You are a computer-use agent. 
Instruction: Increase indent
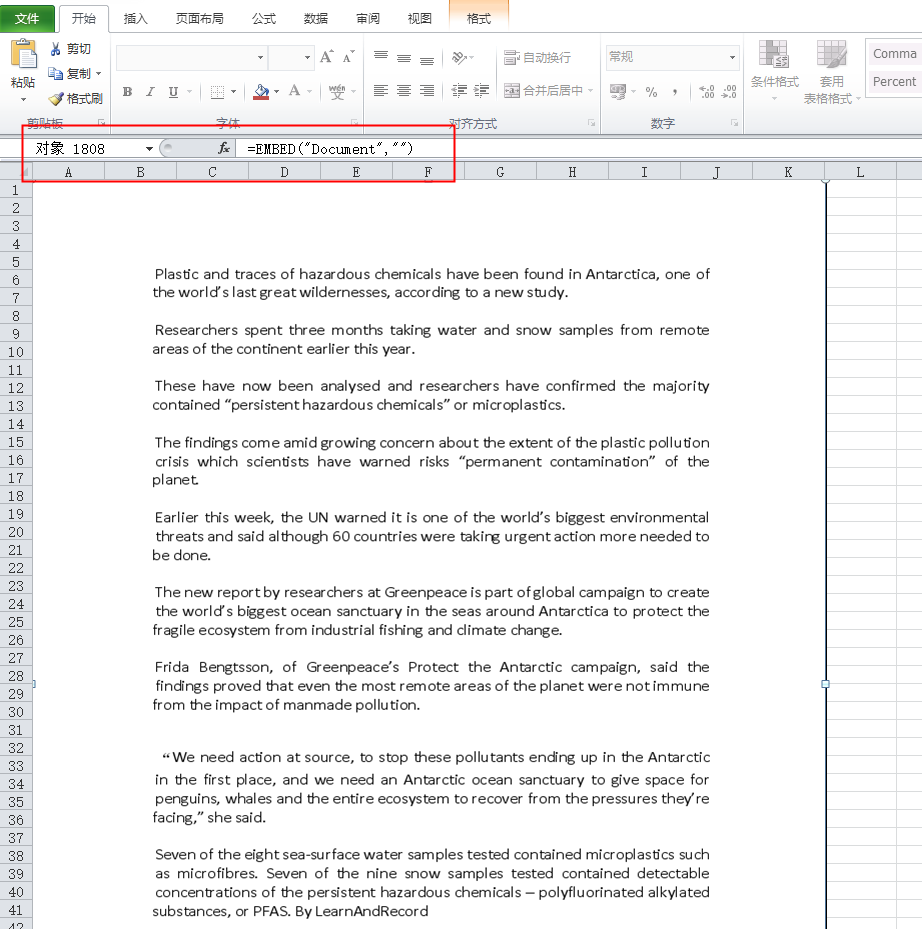click(x=481, y=90)
